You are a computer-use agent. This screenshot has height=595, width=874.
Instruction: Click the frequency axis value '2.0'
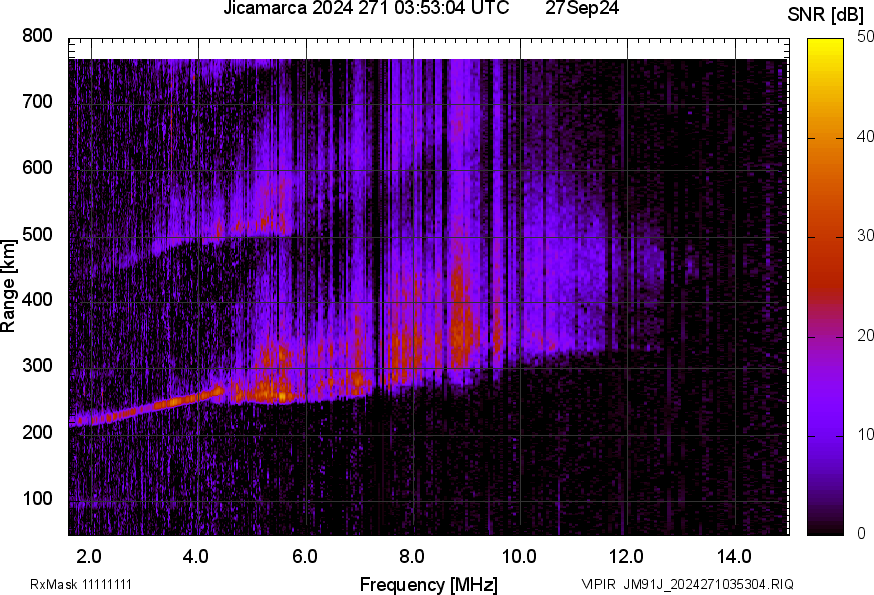[89, 557]
